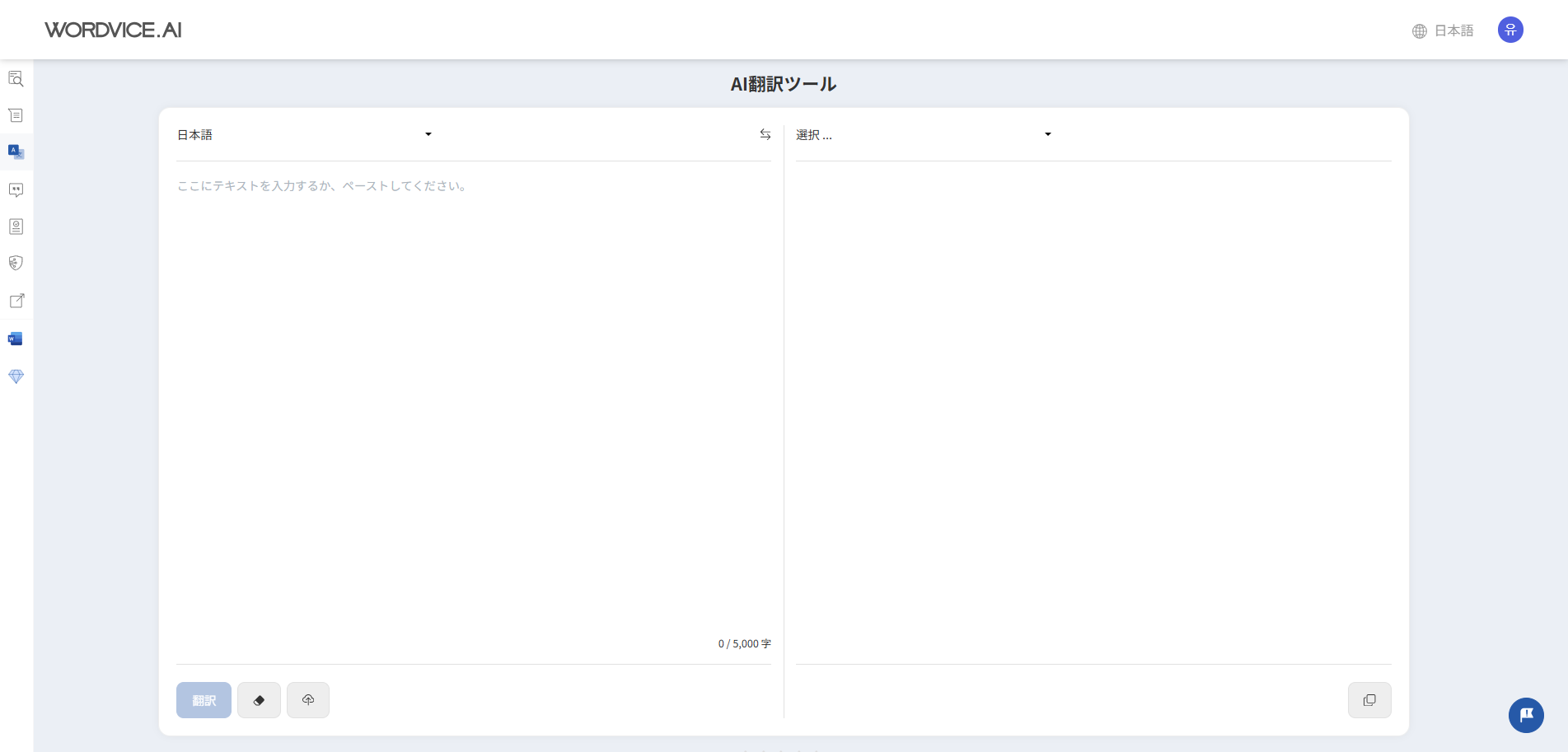Clear the input with the eraser button
The width and height of the screenshot is (1568, 752).
[x=259, y=699]
